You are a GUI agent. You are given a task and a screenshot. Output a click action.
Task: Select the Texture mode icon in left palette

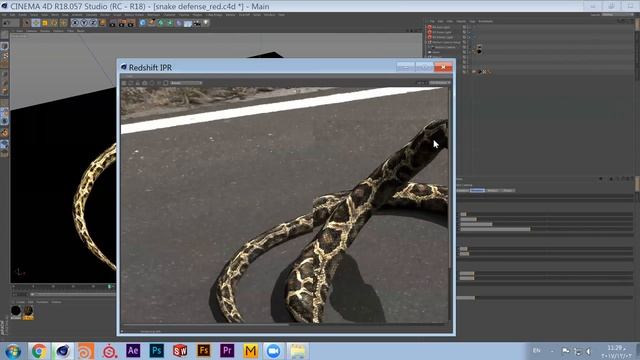(4, 56)
